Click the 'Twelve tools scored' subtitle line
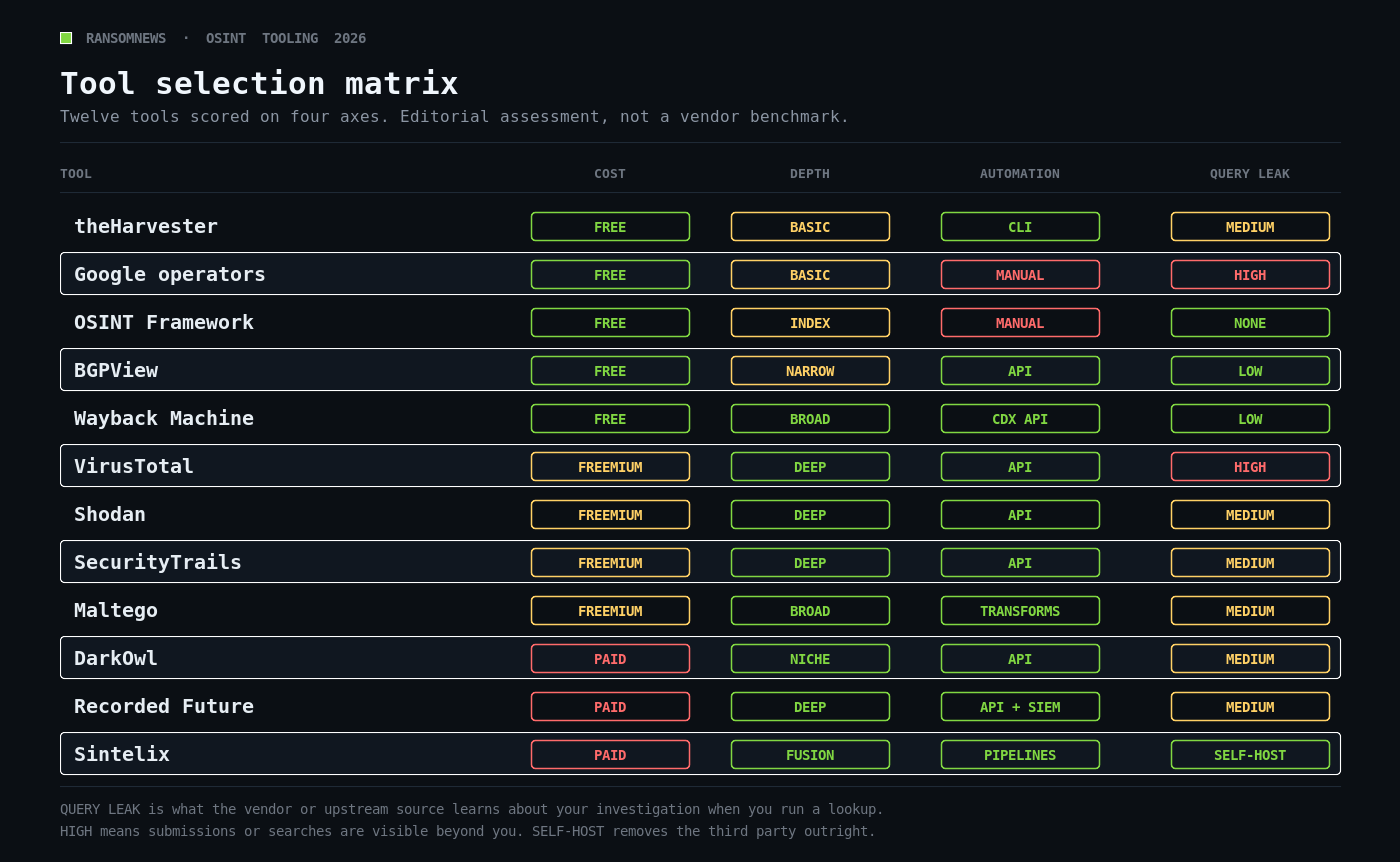The height and width of the screenshot is (862, 1400). [455, 116]
